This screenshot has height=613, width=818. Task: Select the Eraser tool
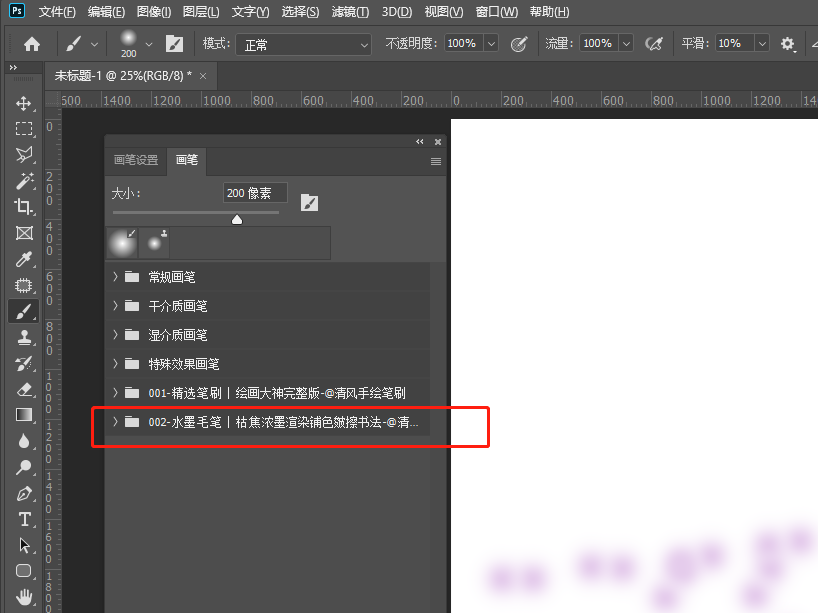click(x=23, y=389)
